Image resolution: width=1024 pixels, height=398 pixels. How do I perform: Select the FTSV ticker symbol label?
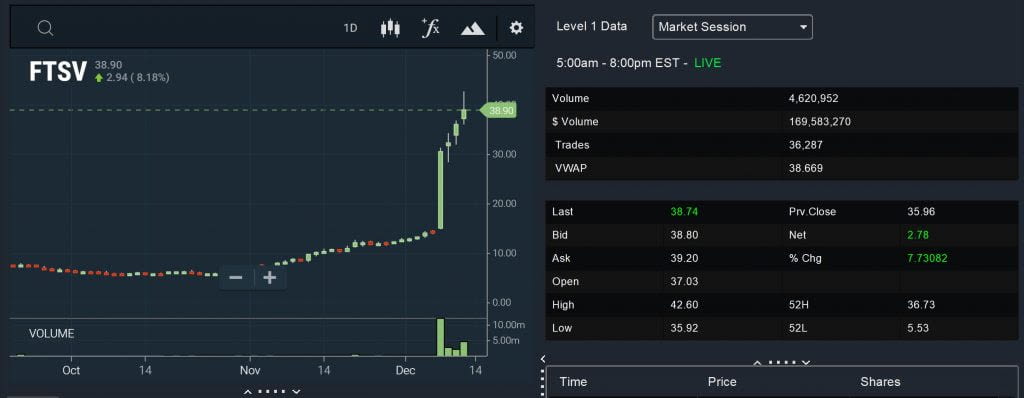57,72
